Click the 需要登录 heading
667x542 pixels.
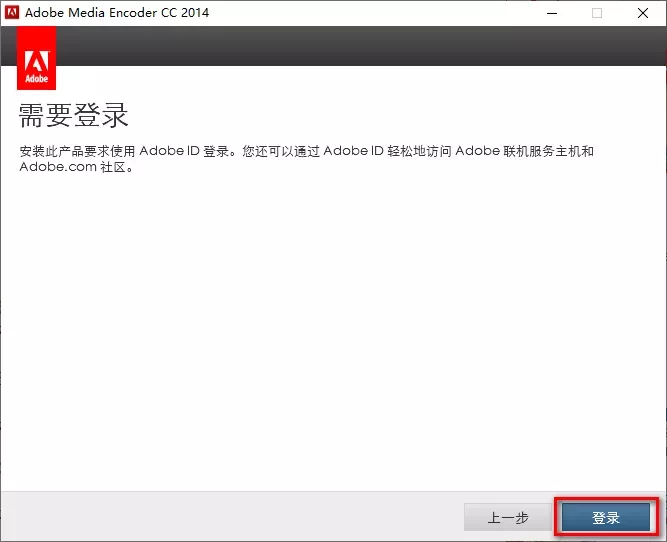coord(74,115)
